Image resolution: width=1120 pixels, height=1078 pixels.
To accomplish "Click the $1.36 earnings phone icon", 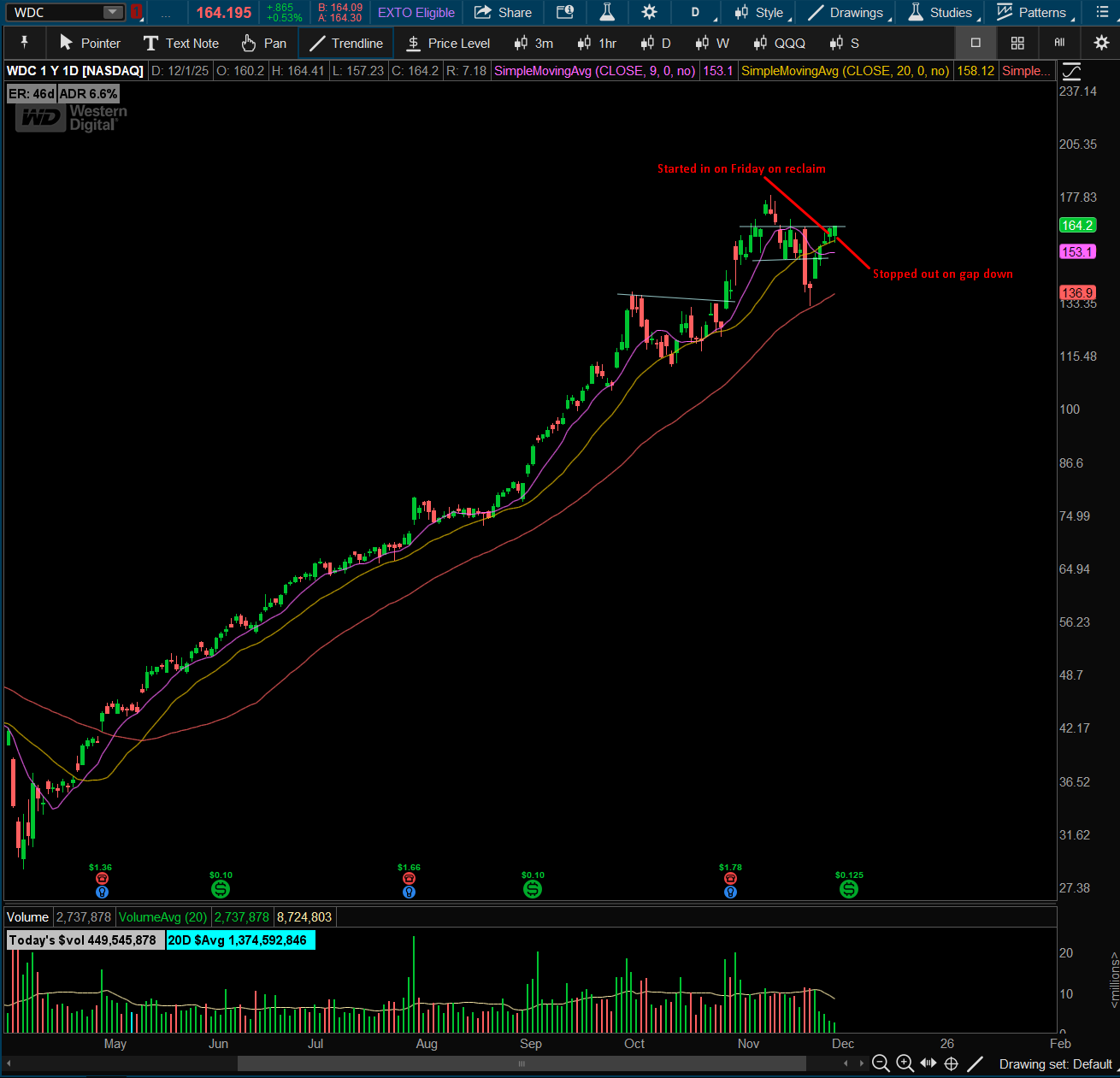I will click(102, 879).
